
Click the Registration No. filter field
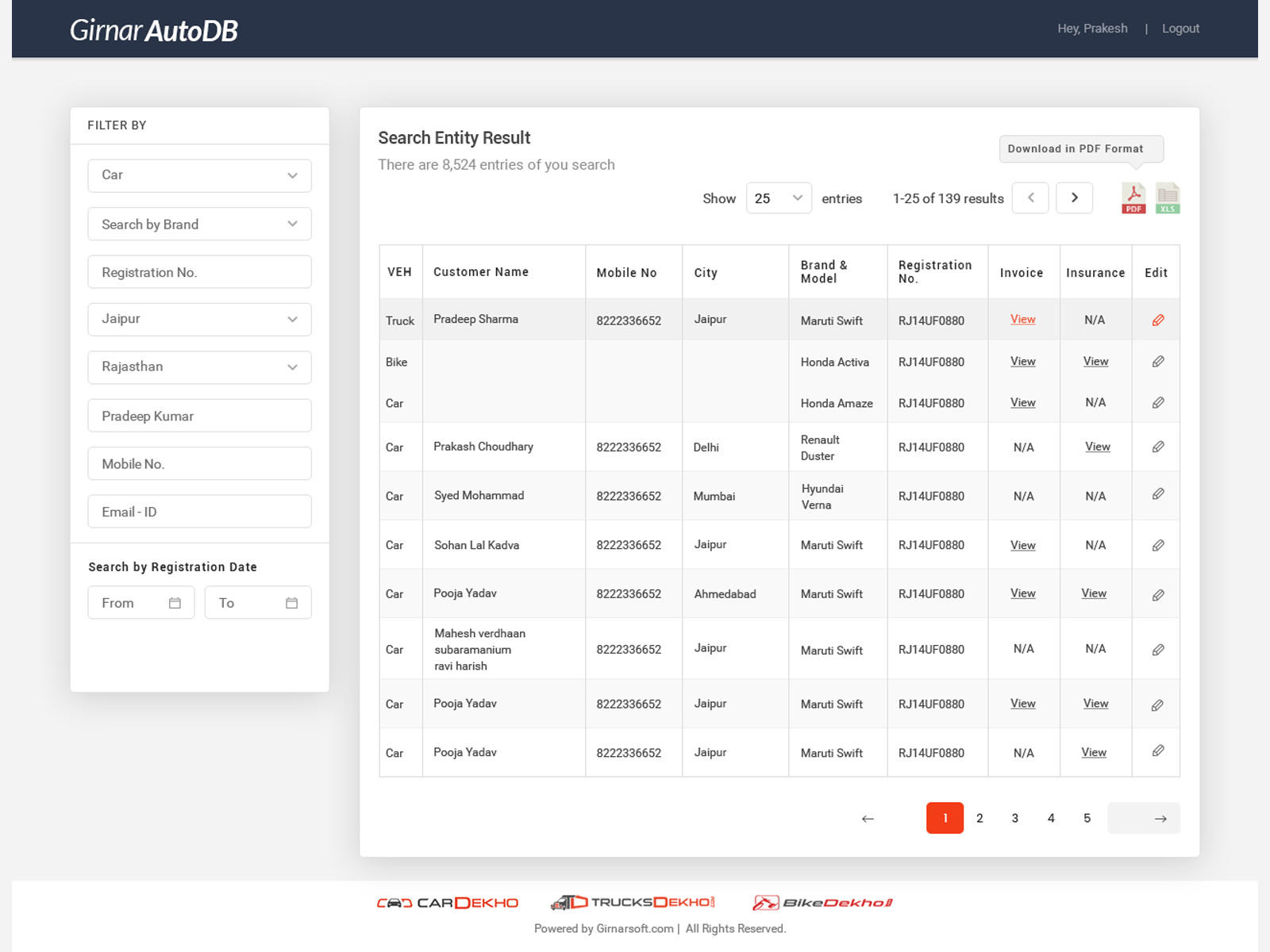199,272
